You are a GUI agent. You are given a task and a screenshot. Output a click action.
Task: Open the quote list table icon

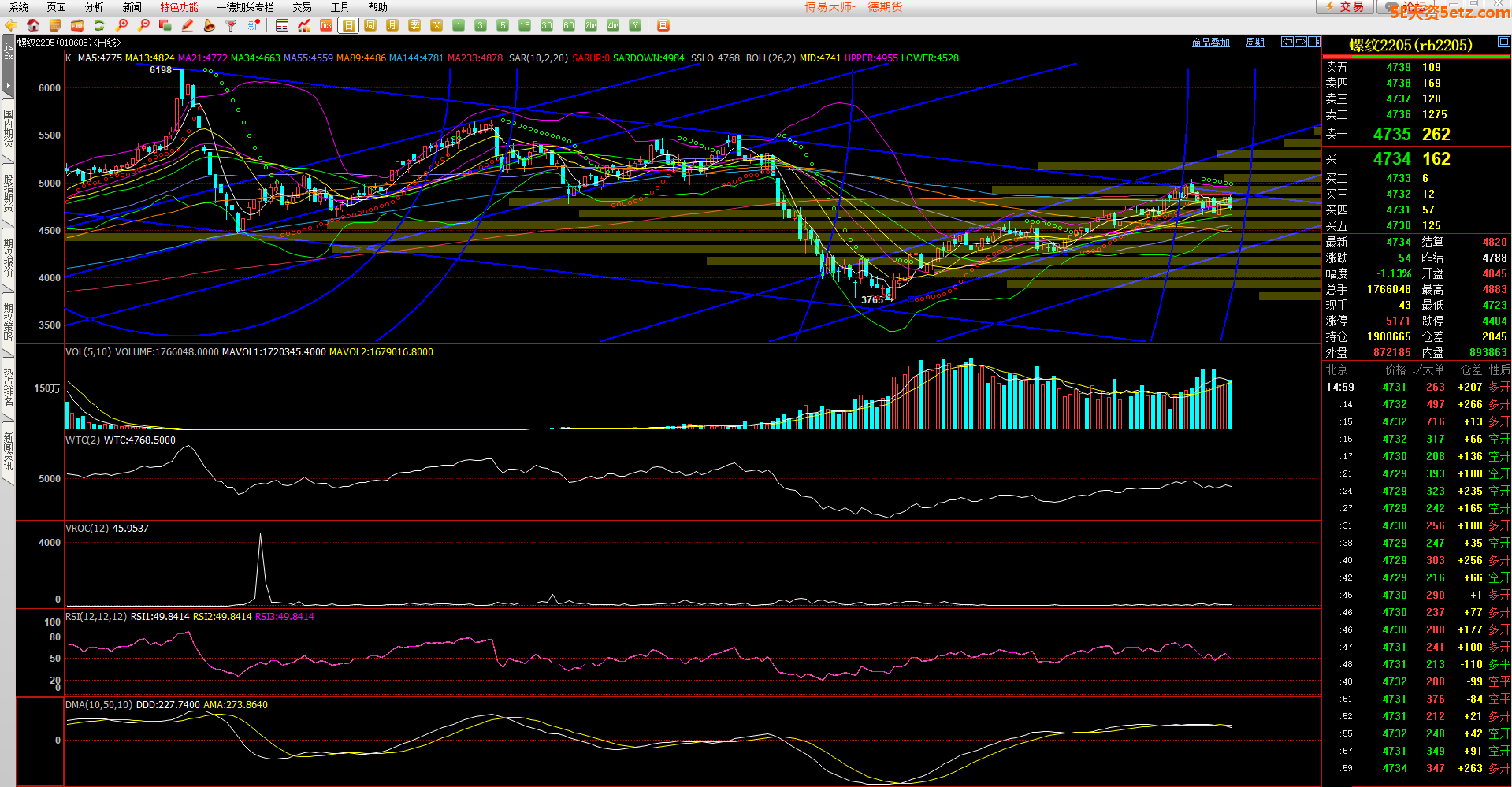[282, 25]
